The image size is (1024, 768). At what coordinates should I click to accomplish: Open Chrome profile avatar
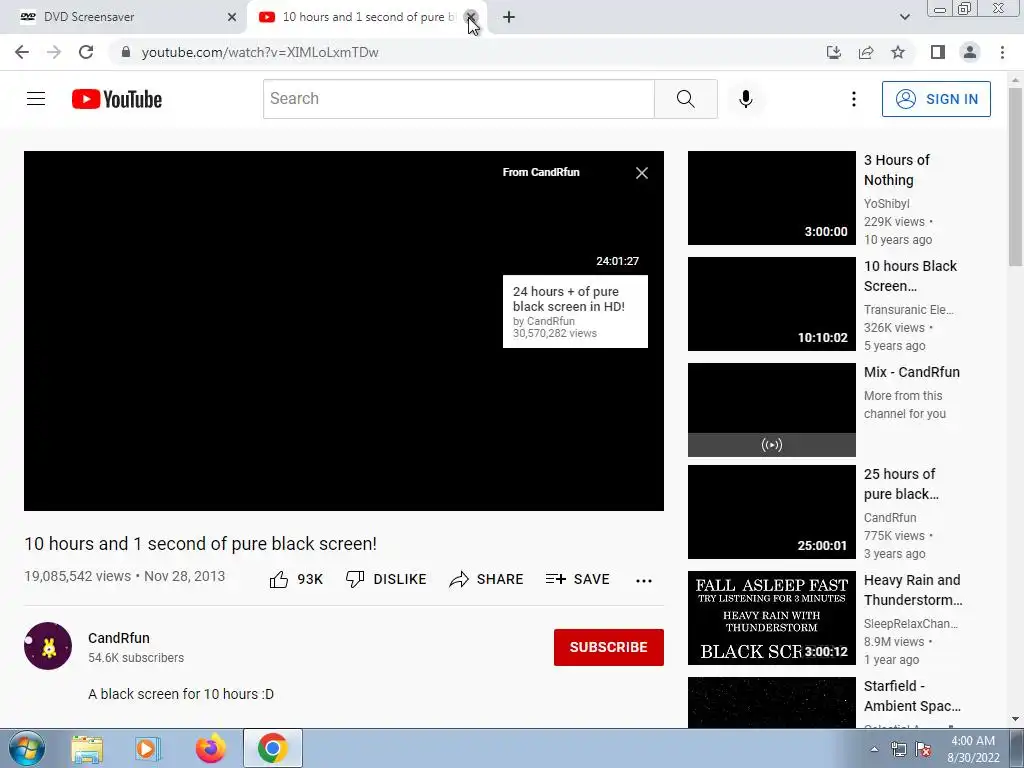(970, 52)
